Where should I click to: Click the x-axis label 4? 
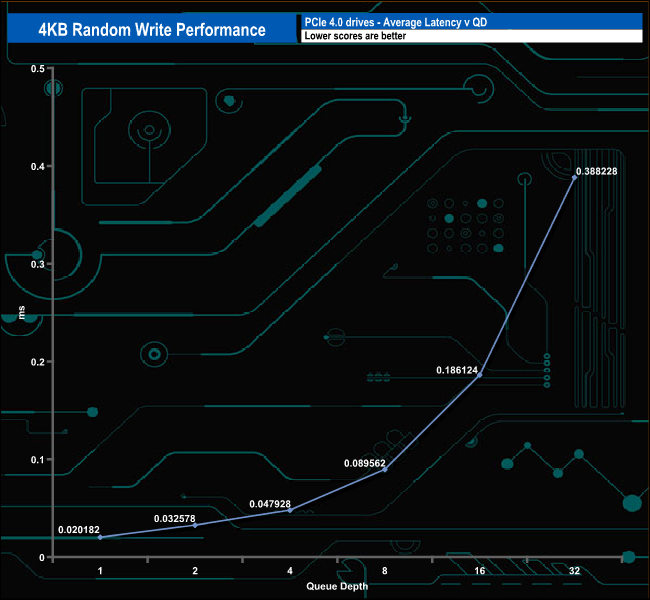290,571
